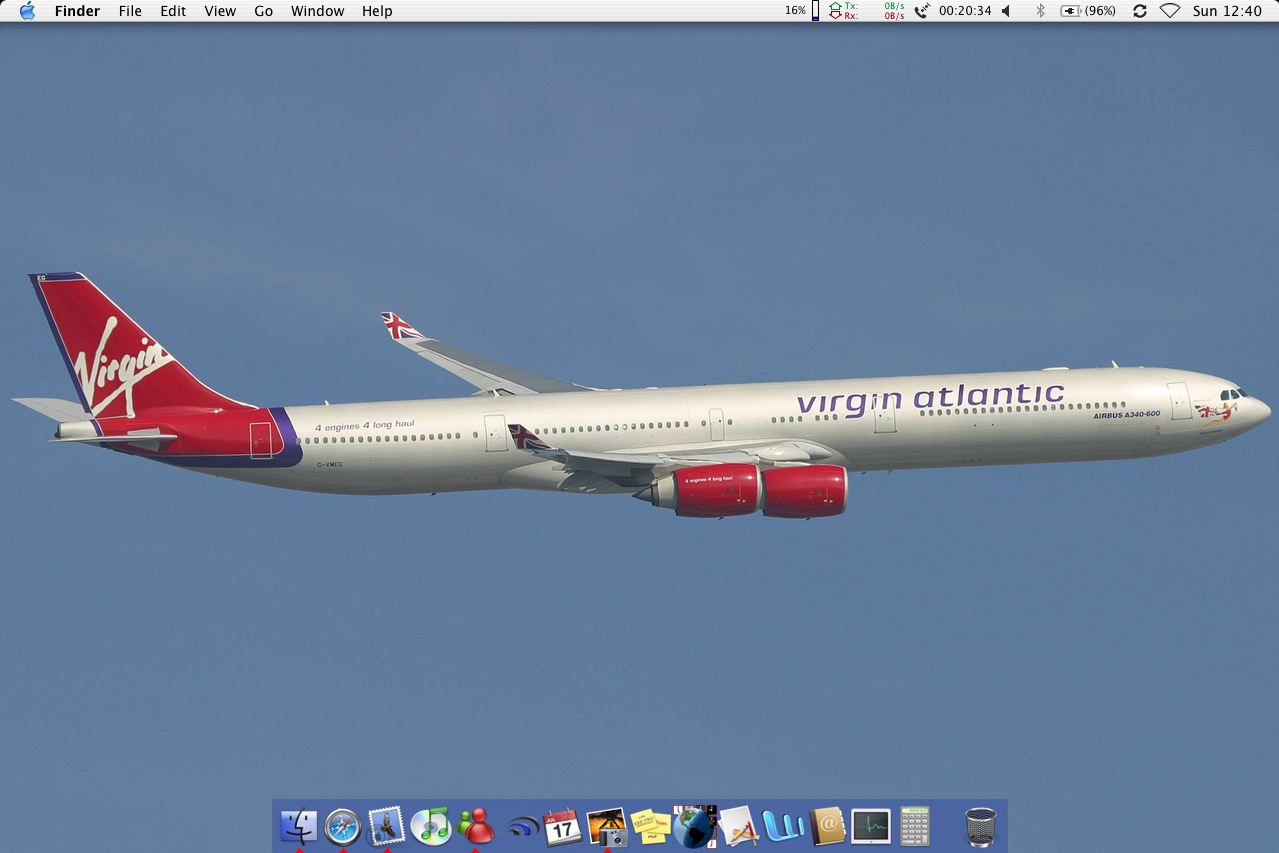Launch Activity Monitor from the Dock
This screenshot has height=853, width=1279.
[x=871, y=826]
